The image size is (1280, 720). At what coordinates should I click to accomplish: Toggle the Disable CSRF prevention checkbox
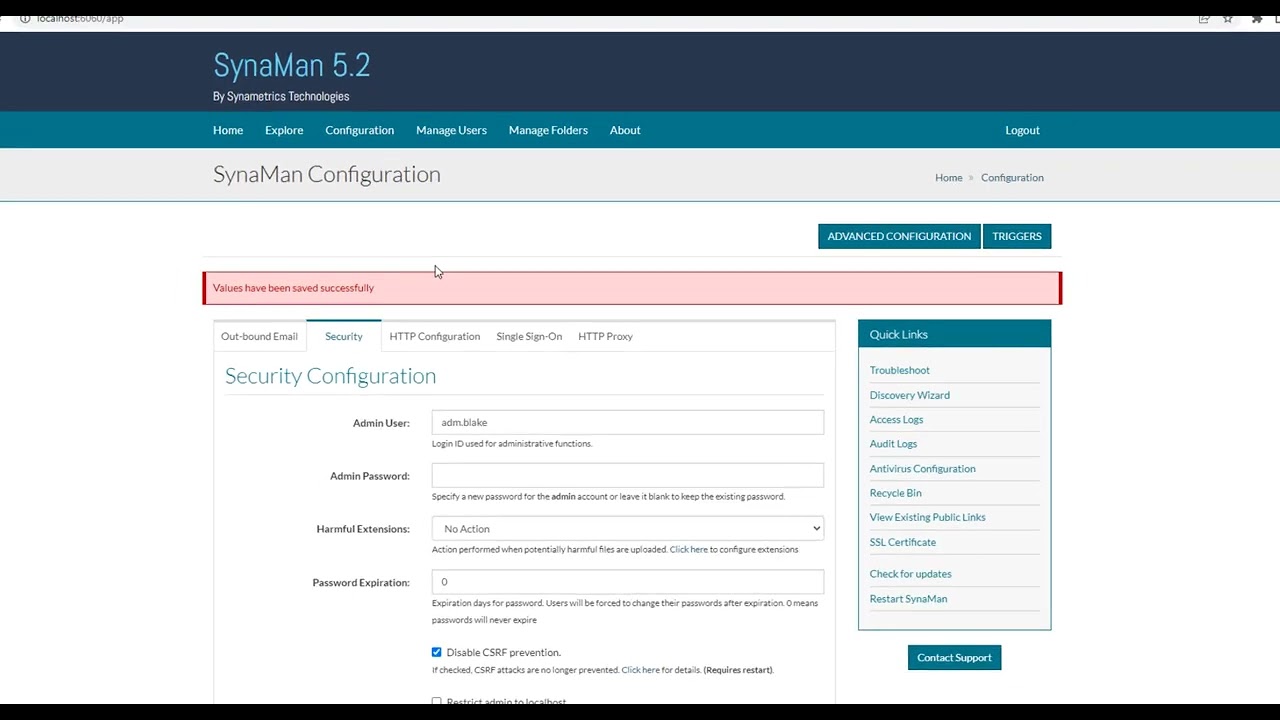click(x=436, y=652)
